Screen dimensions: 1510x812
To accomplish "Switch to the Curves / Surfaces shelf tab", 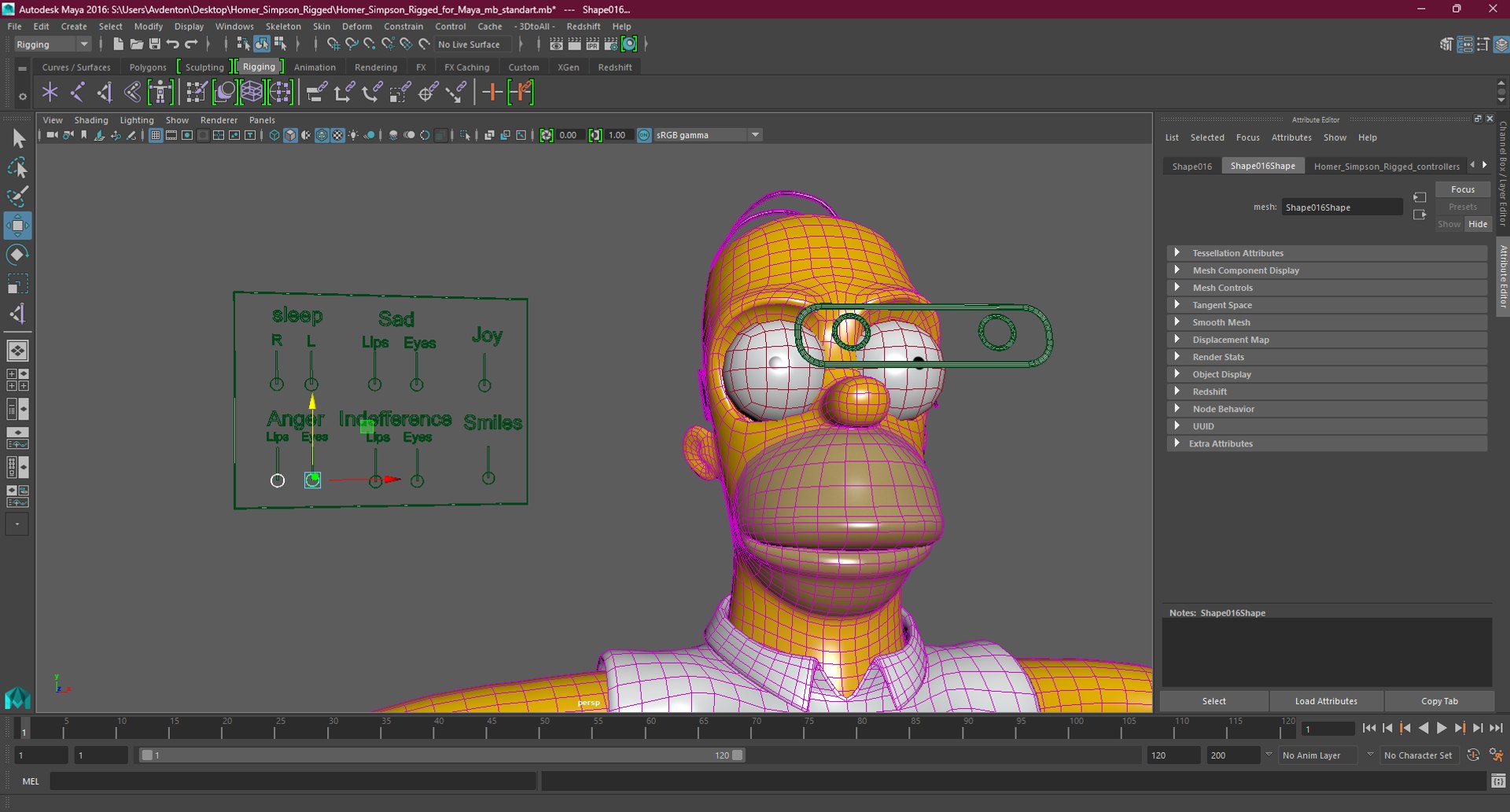I will [76, 68].
